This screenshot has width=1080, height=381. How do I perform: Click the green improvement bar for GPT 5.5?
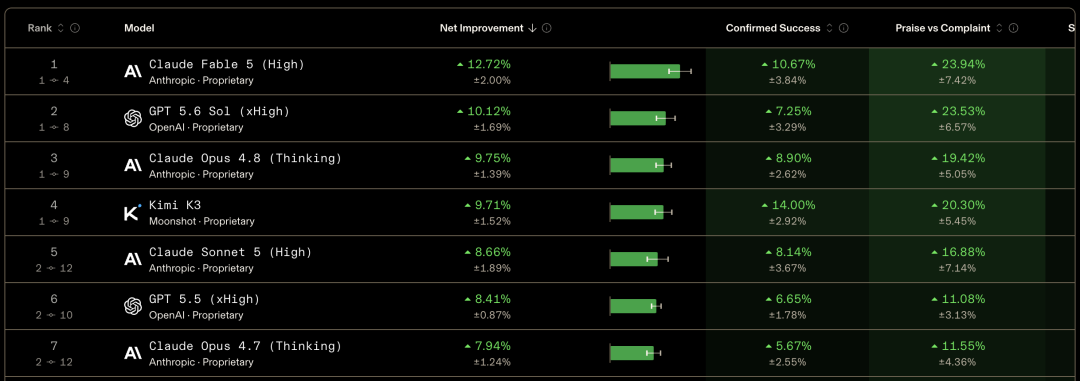point(633,306)
